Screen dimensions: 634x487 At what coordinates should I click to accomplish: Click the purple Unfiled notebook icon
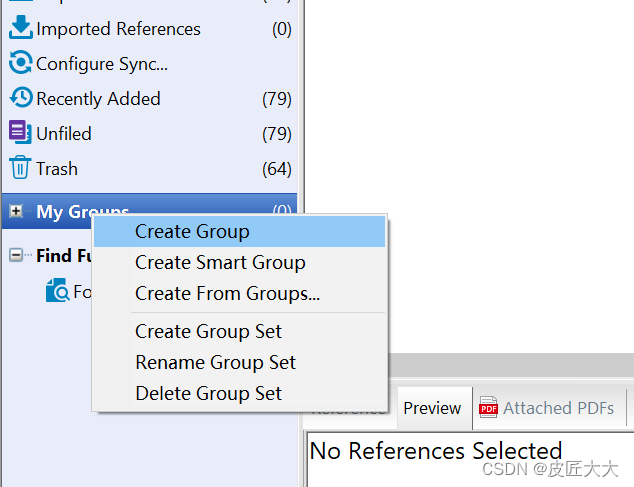pos(20,132)
